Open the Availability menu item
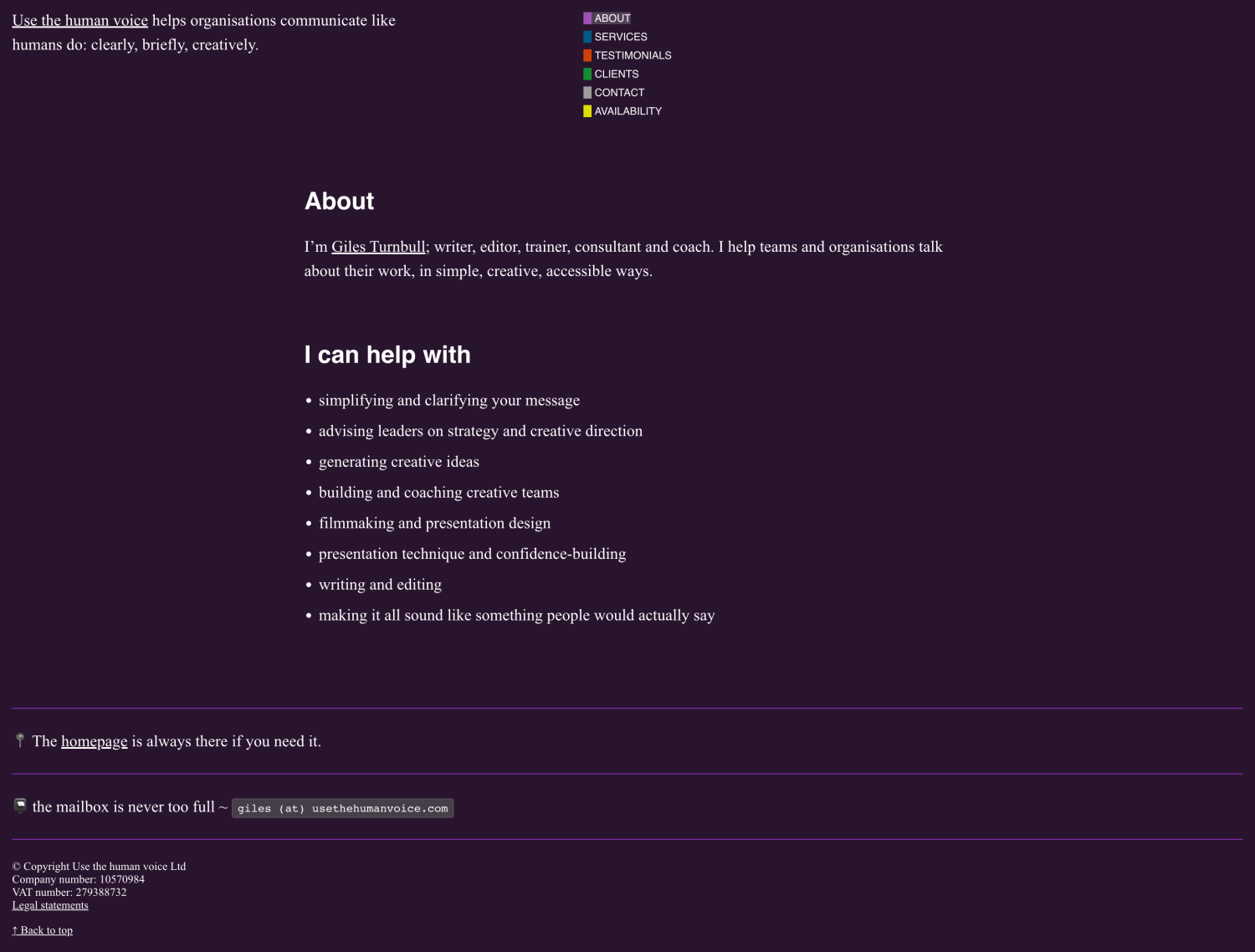Screen dimensions: 1255x952 pyautogui.click(x=627, y=111)
